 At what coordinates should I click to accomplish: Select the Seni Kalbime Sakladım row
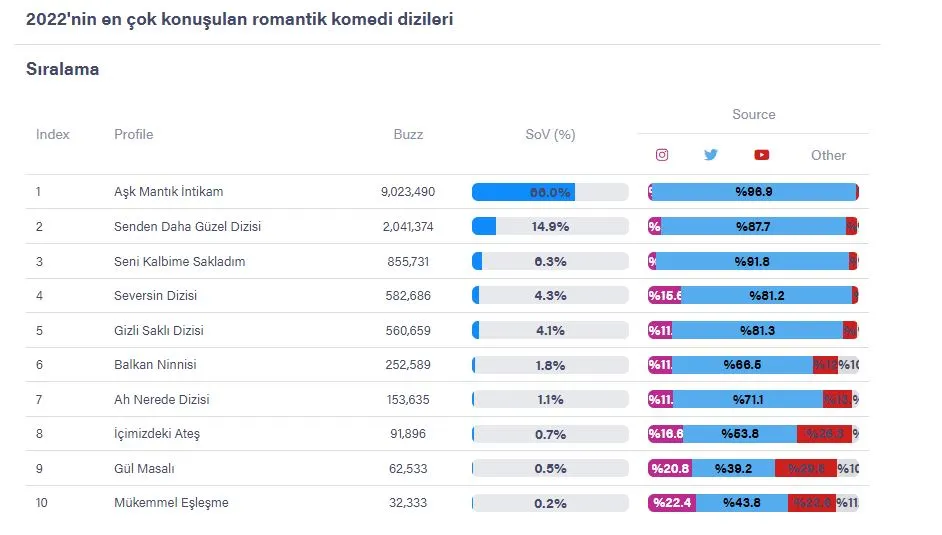click(447, 261)
